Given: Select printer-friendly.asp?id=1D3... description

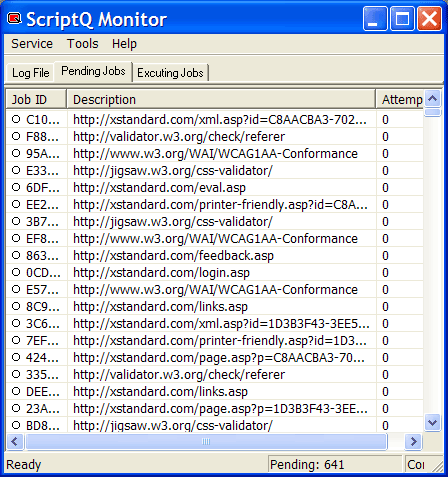Looking at the screenshot, I should coord(220,341).
